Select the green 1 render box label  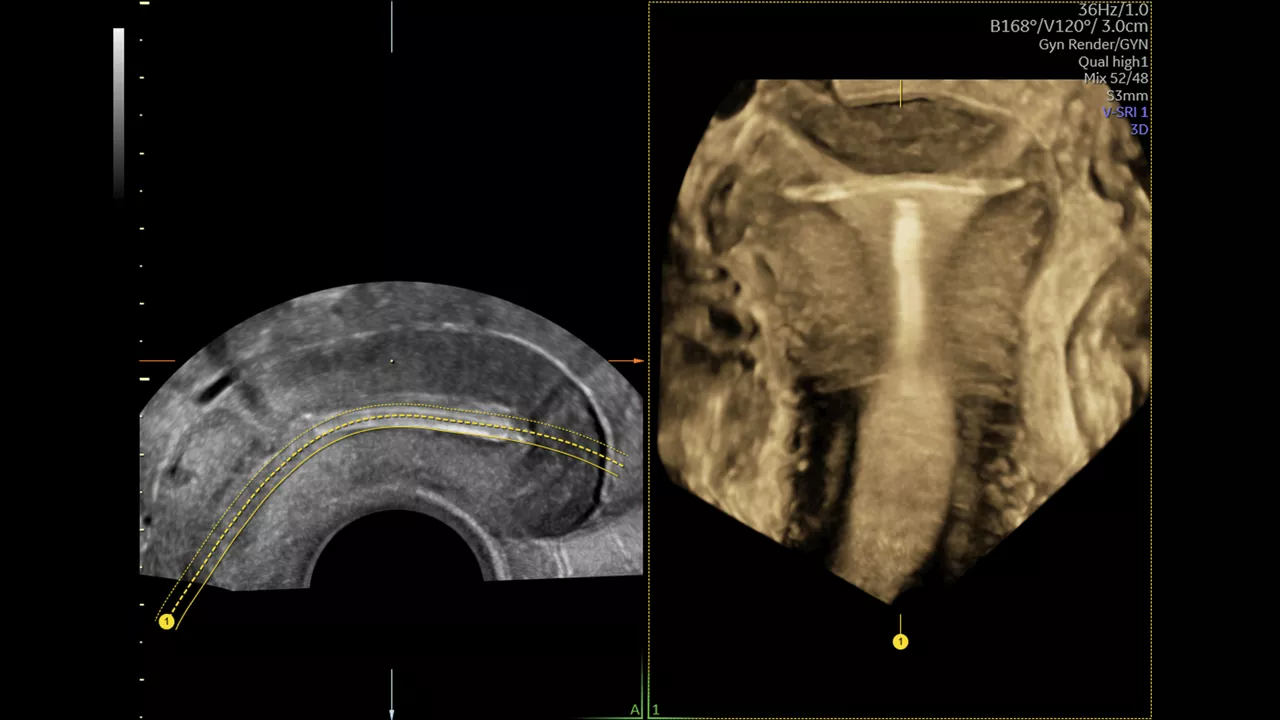coord(656,710)
